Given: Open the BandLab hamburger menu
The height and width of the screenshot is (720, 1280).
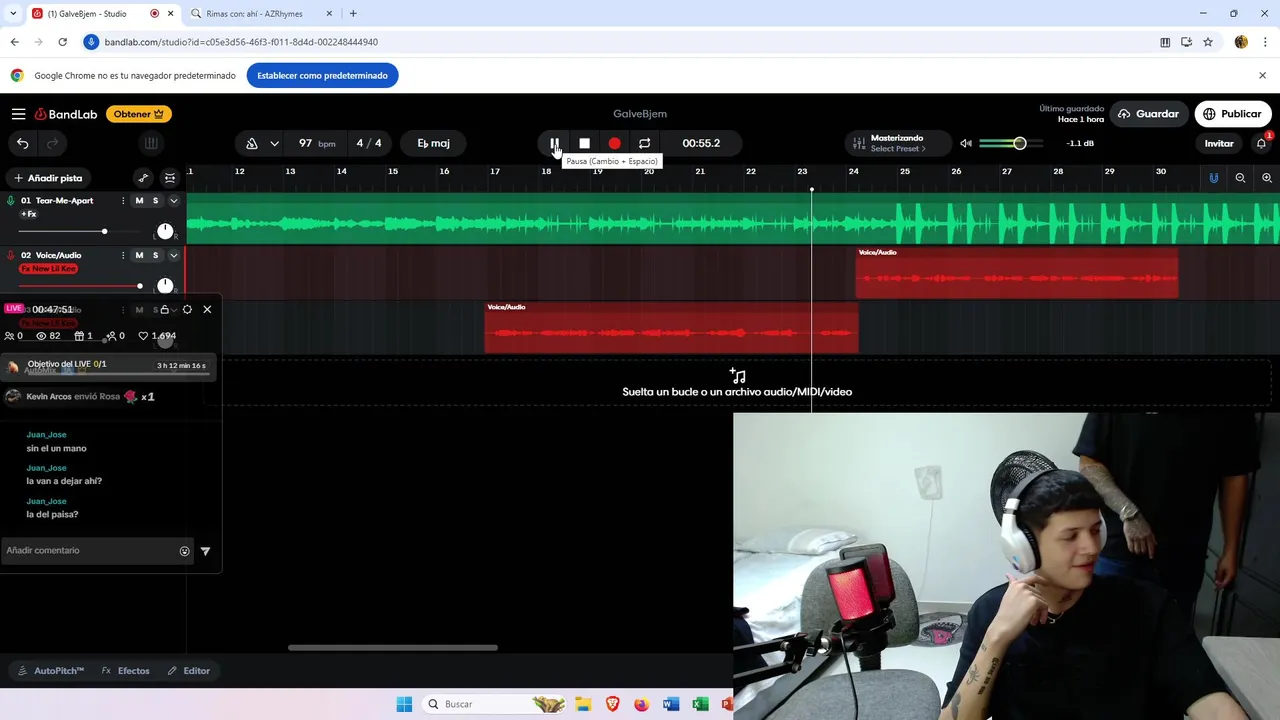Looking at the screenshot, I should (x=18, y=114).
